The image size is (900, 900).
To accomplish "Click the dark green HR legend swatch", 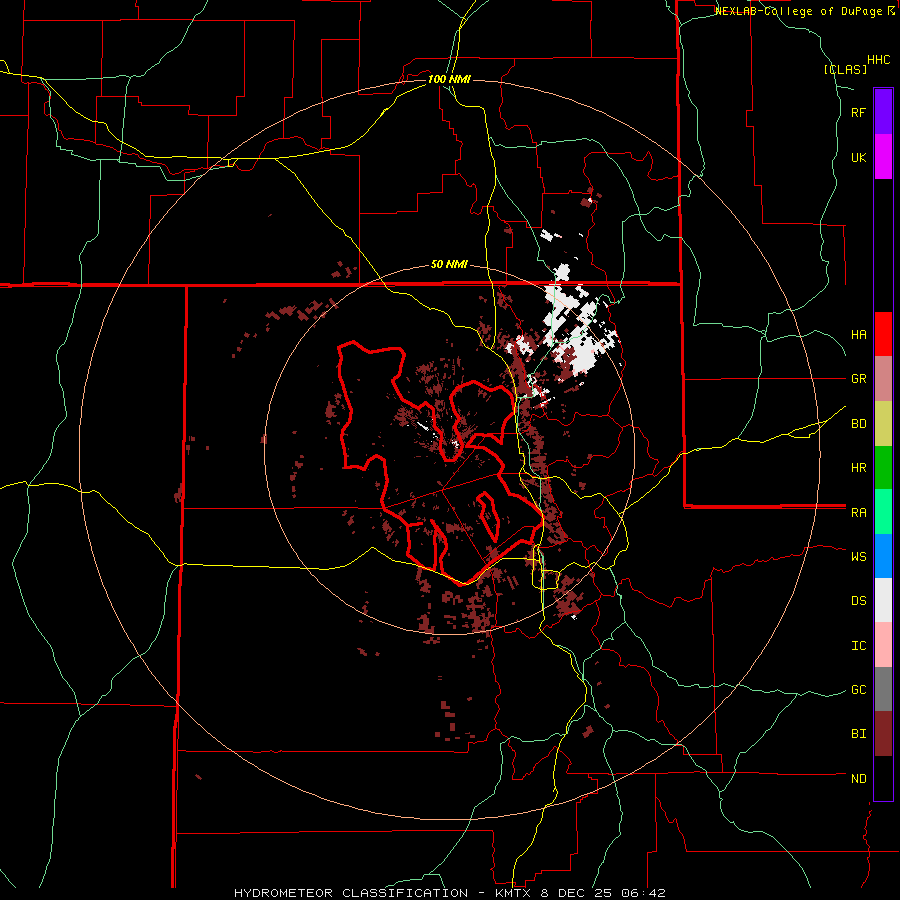I will (x=883, y=468).
